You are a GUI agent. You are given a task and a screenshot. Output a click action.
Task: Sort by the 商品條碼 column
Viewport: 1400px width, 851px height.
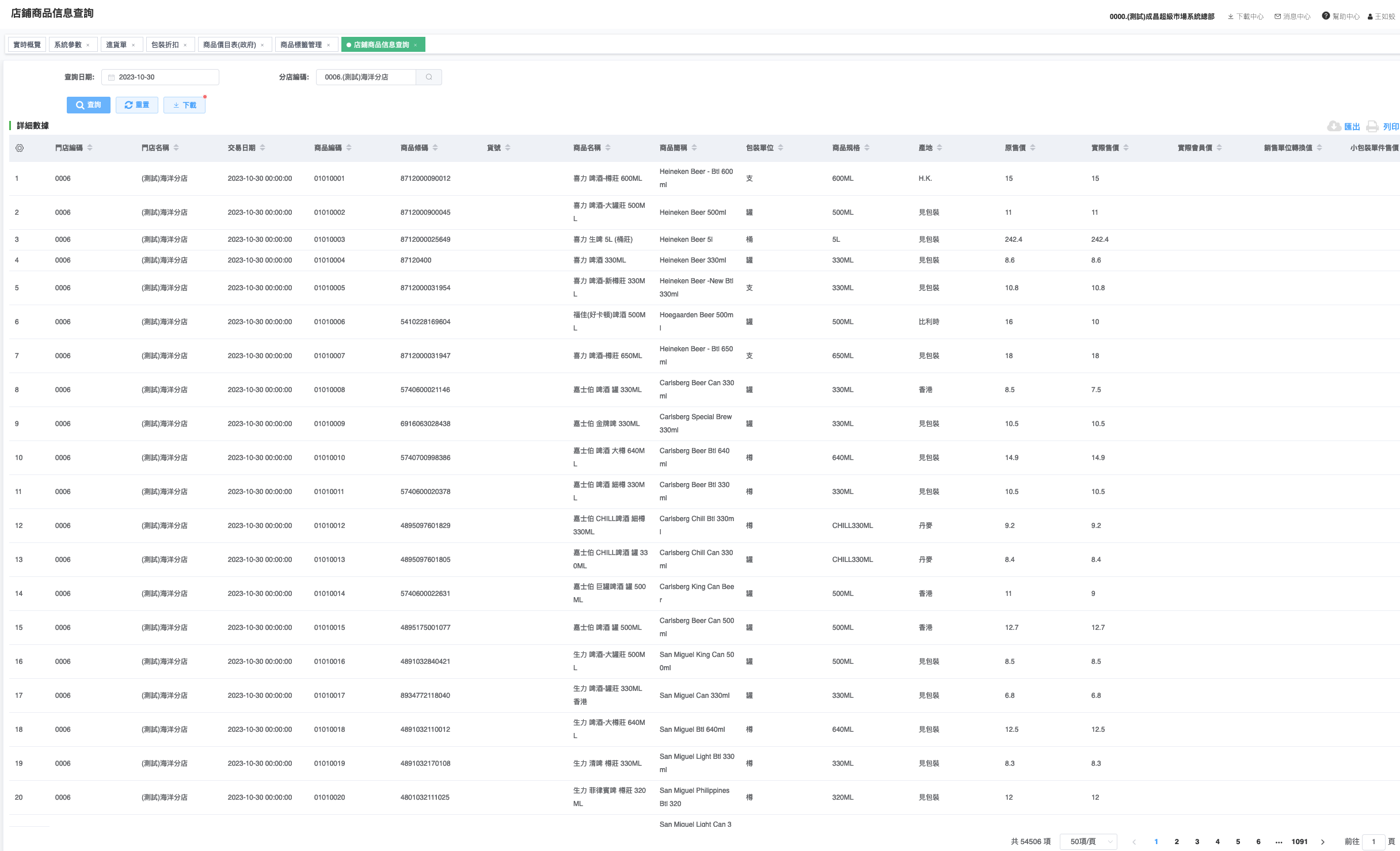point(435,148)
